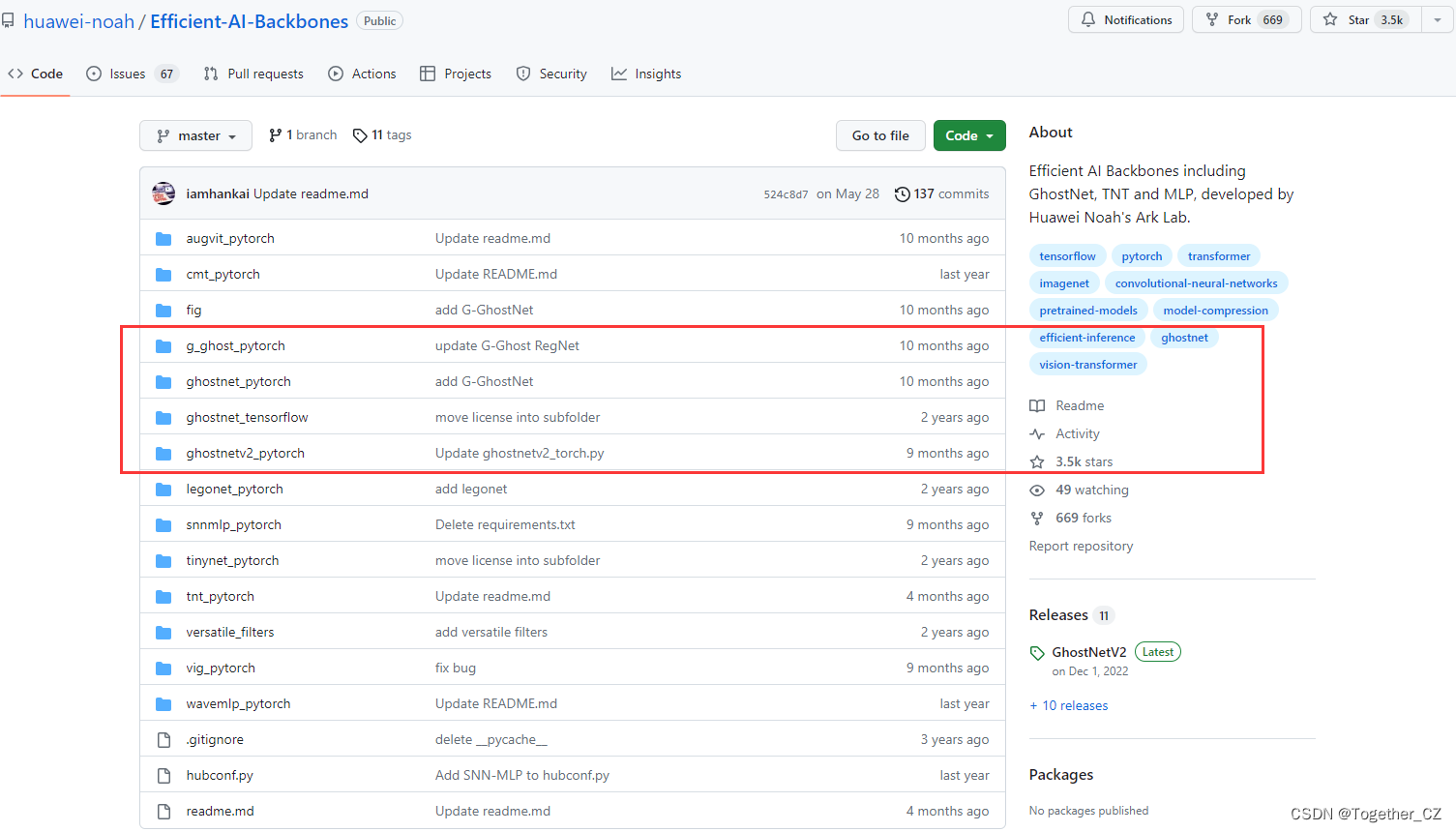Open the ghostnet_tensorflow folder name

tap(247, 418)
